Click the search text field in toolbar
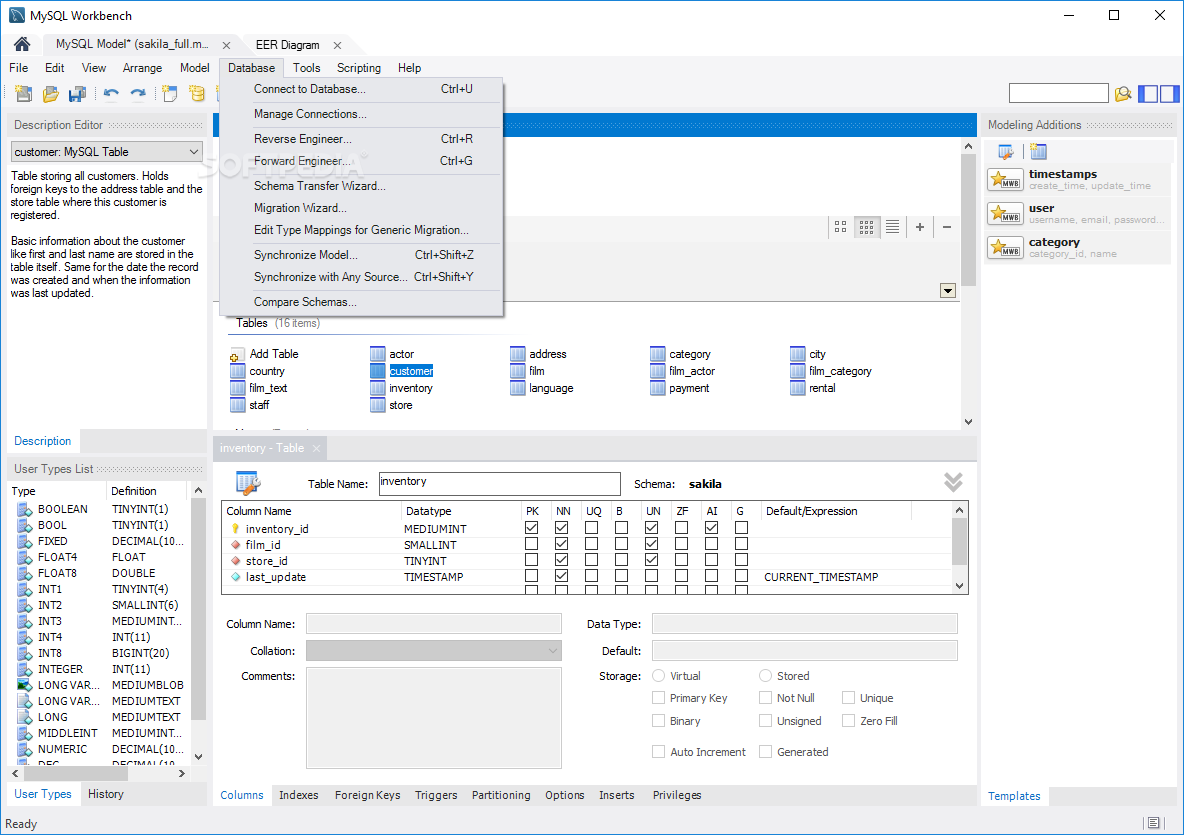 (1059, 94)
